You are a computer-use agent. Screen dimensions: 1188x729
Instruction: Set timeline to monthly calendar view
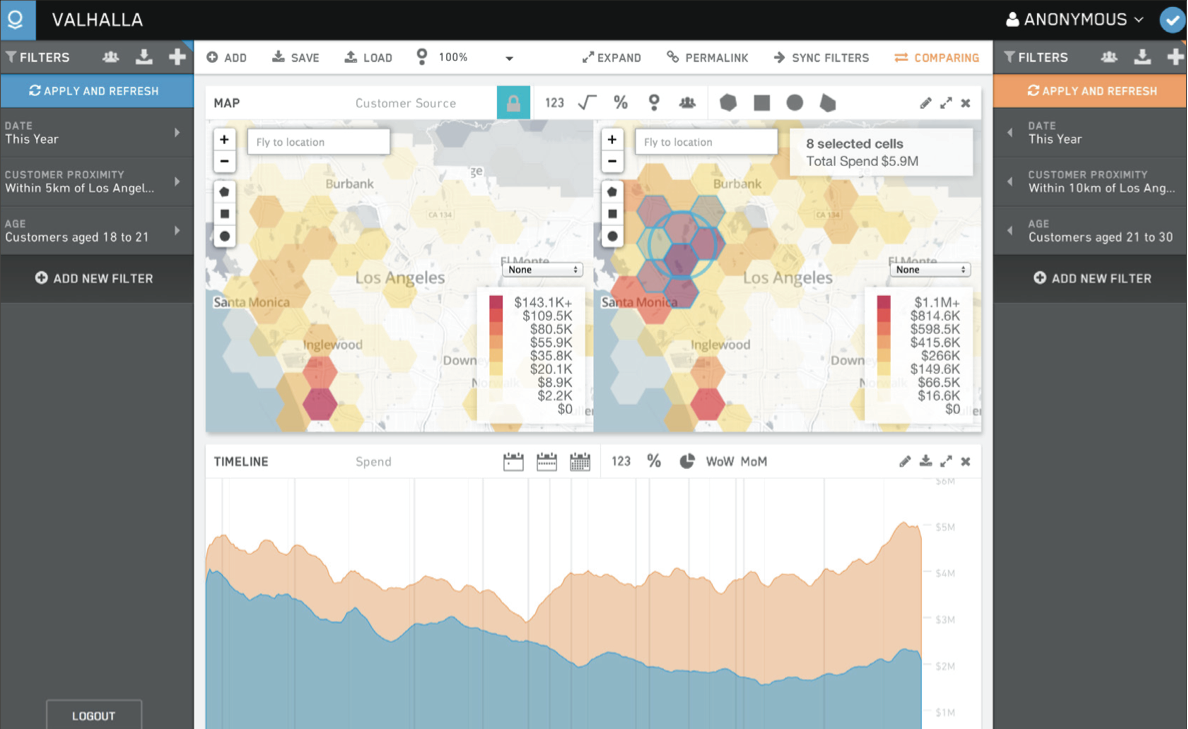click(x=580, y=461)
